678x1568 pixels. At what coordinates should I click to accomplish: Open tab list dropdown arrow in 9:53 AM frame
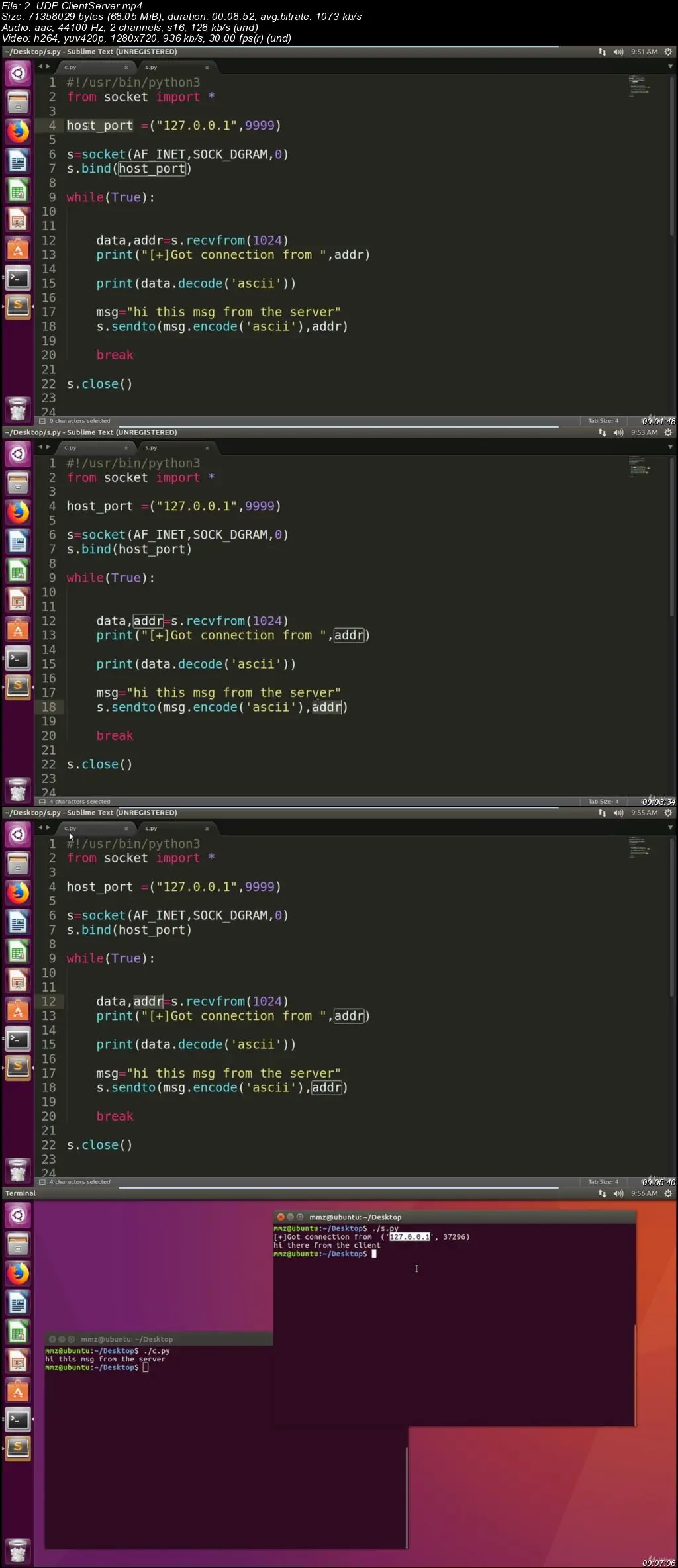[670, 447]
